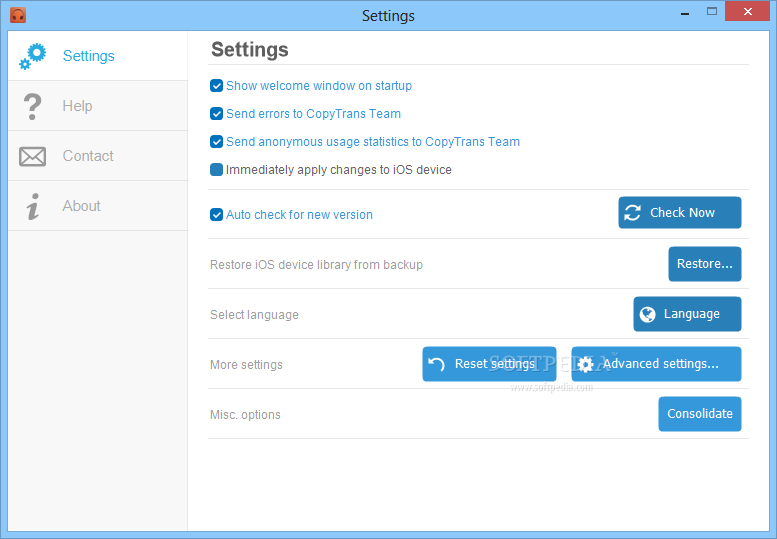Open the Settings sidebar tab
Image resolution: width=777 pixels, height=539 pixels.
tap(98, 56)
